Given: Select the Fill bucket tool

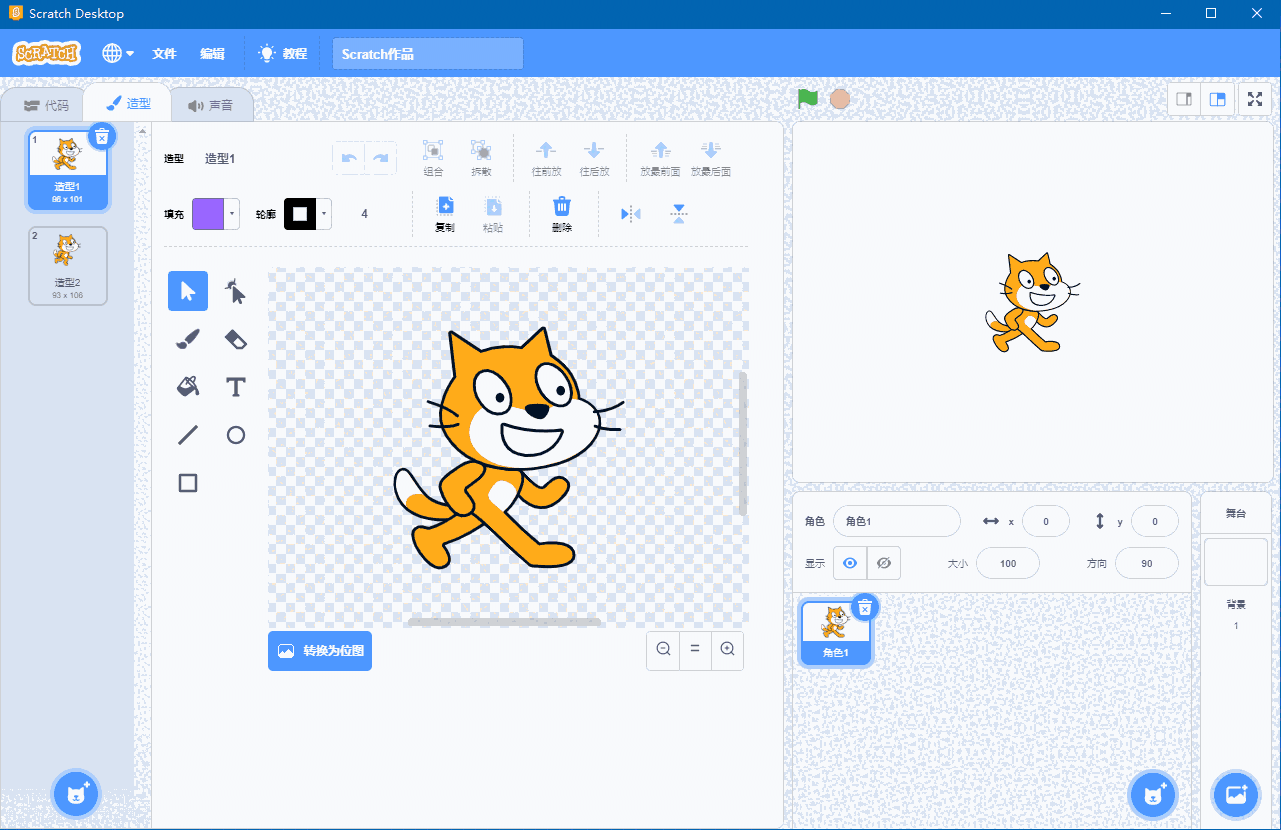Looking at the screenshot, I should (188, 387).
